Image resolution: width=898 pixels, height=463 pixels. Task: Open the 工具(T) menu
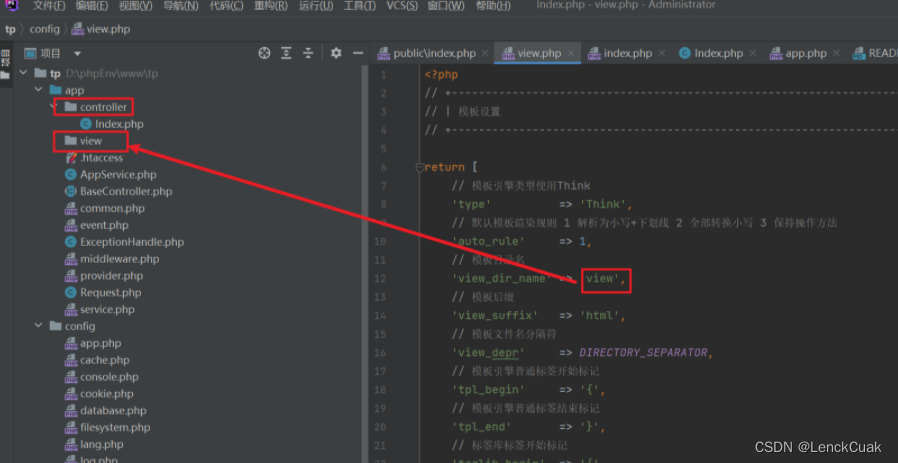[360, 6]
